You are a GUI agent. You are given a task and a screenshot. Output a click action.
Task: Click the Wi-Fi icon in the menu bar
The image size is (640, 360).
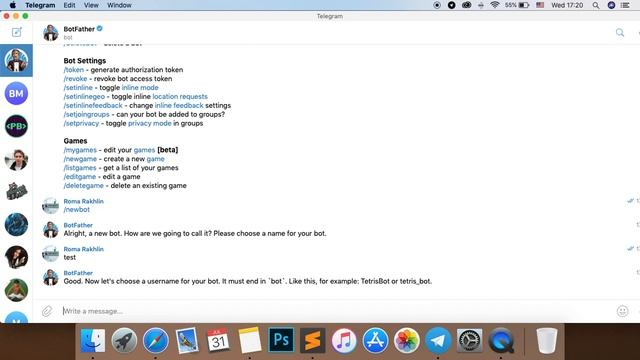[495, 5]
